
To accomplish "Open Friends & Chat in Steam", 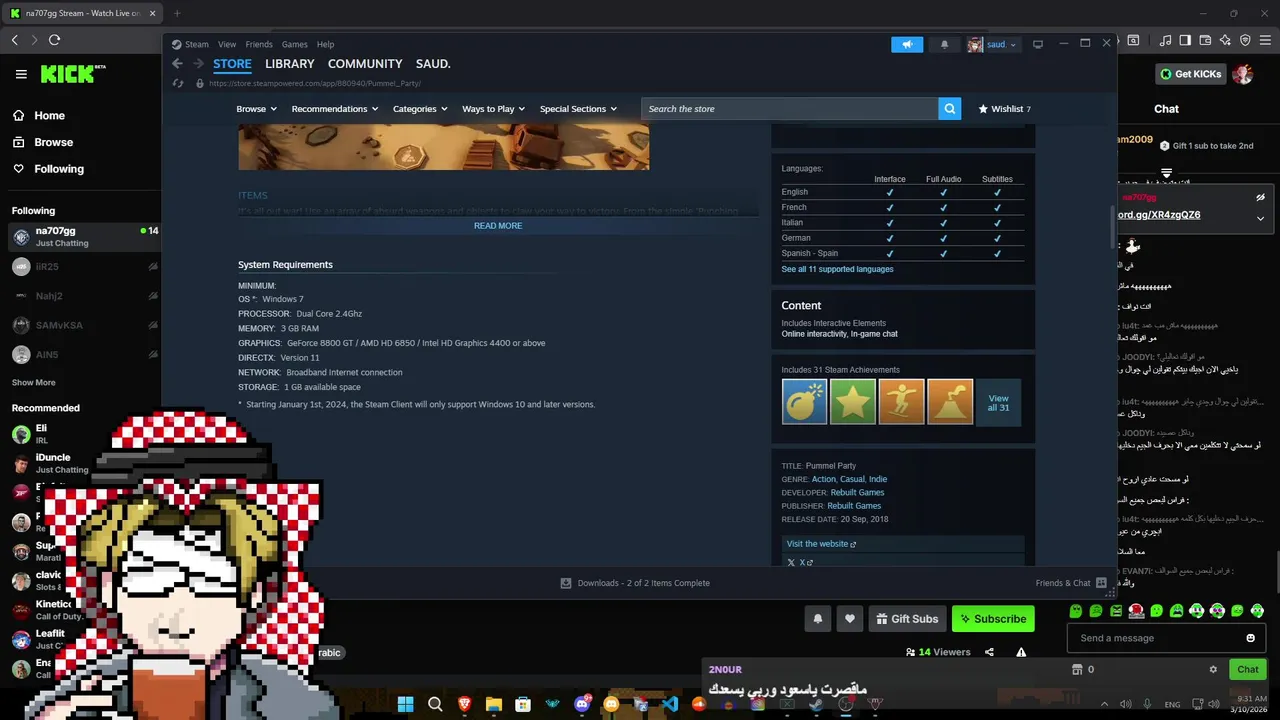I will [1071, 583].
